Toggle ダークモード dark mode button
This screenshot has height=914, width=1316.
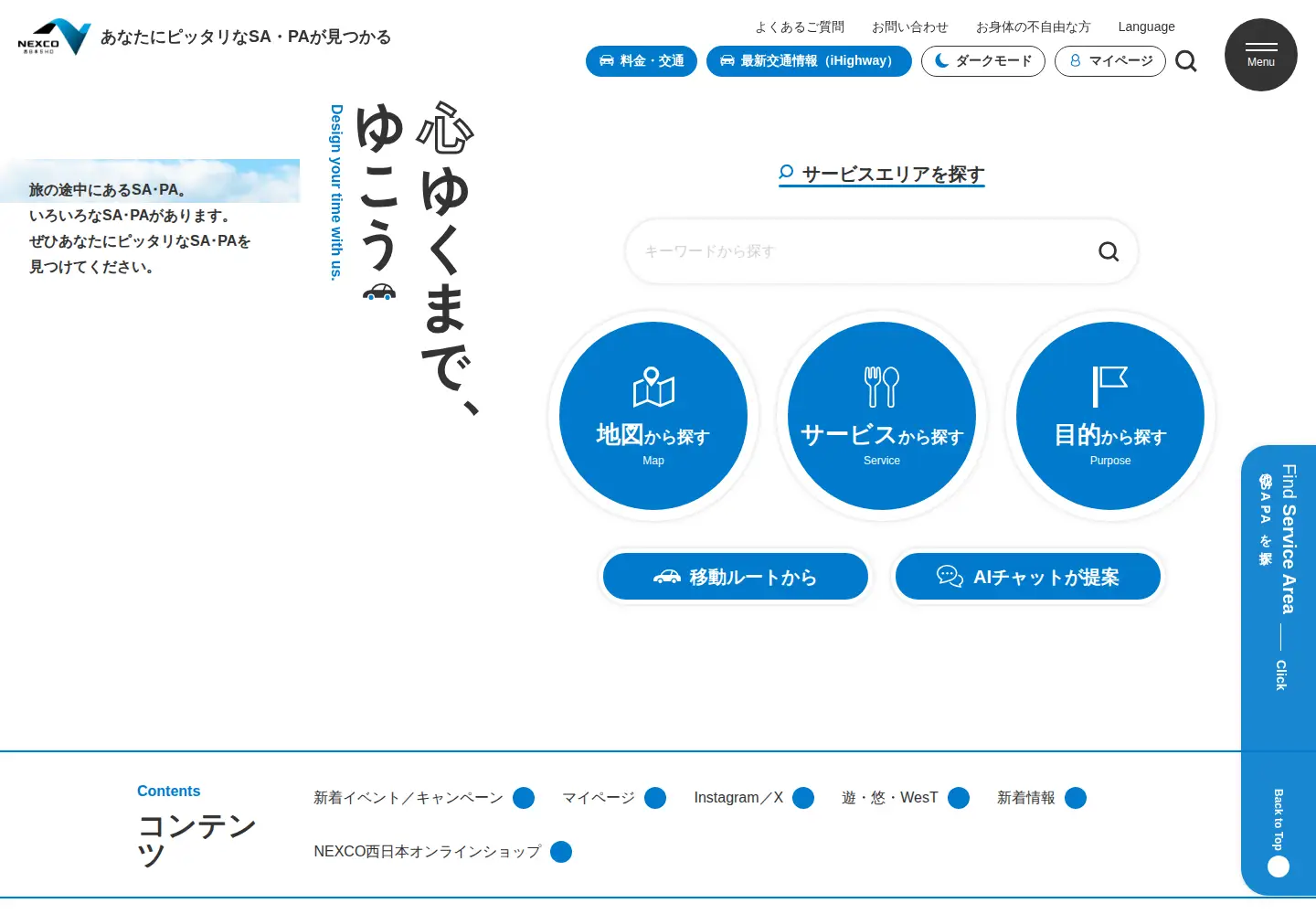pos(983,61)
